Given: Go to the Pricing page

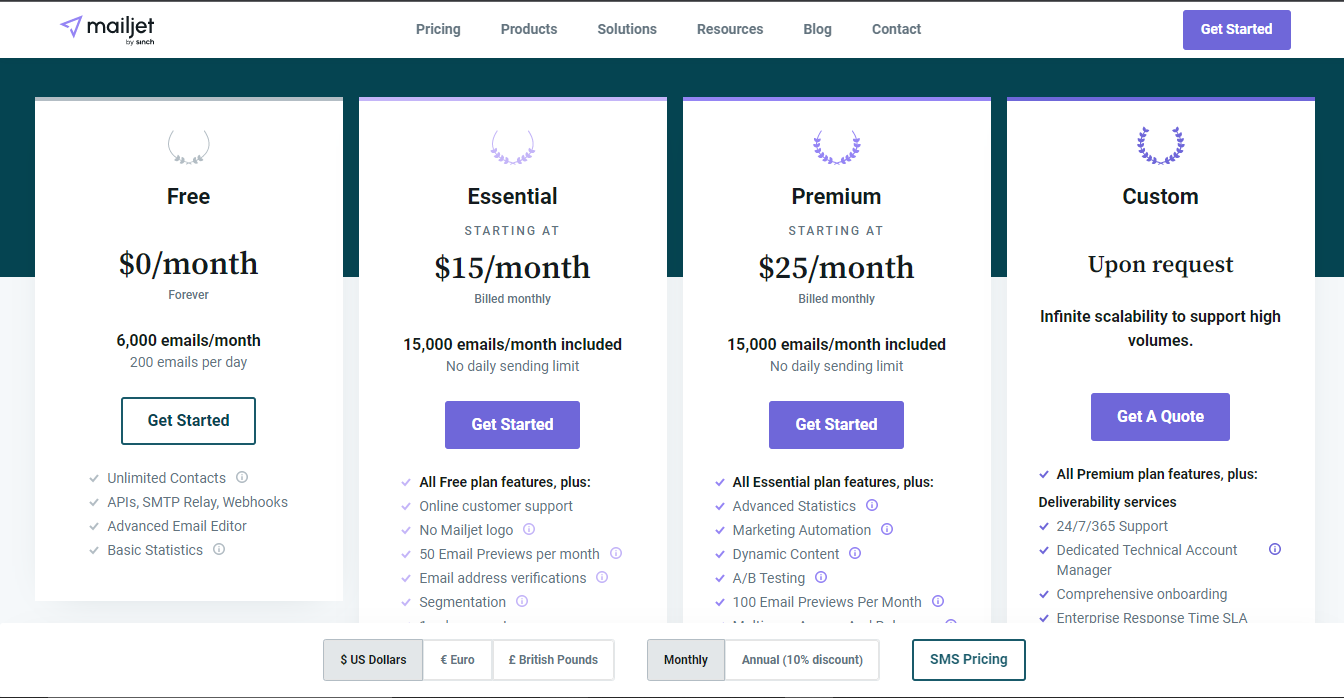Looking at the screenshot, I should 438,29.
